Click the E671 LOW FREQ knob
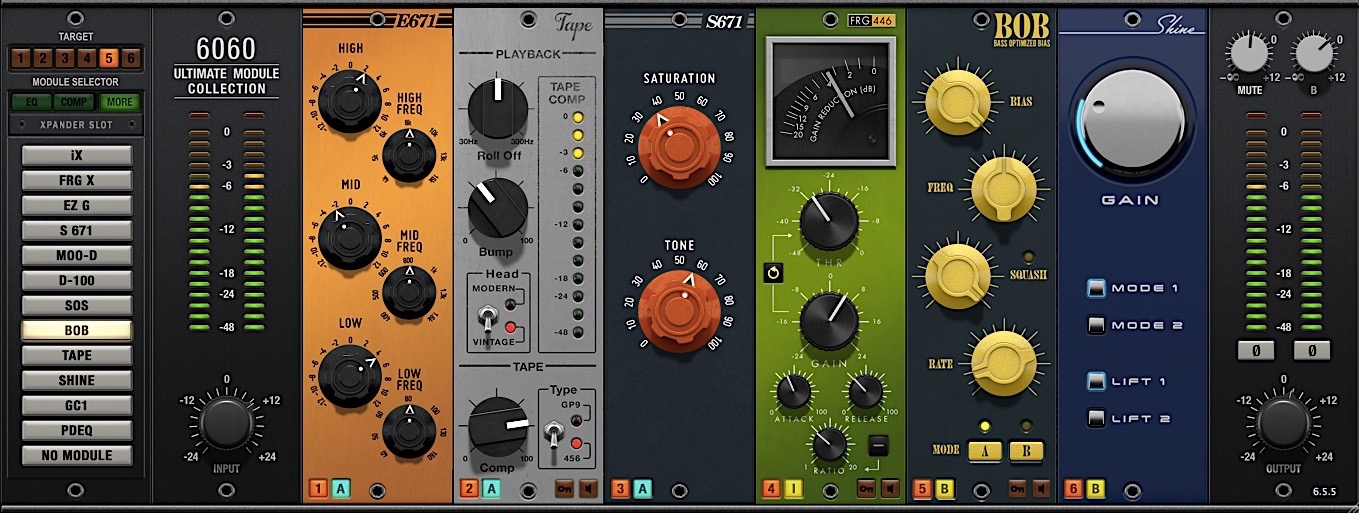The width and height of the screenshot is (1359, 513). click(409, 430)
